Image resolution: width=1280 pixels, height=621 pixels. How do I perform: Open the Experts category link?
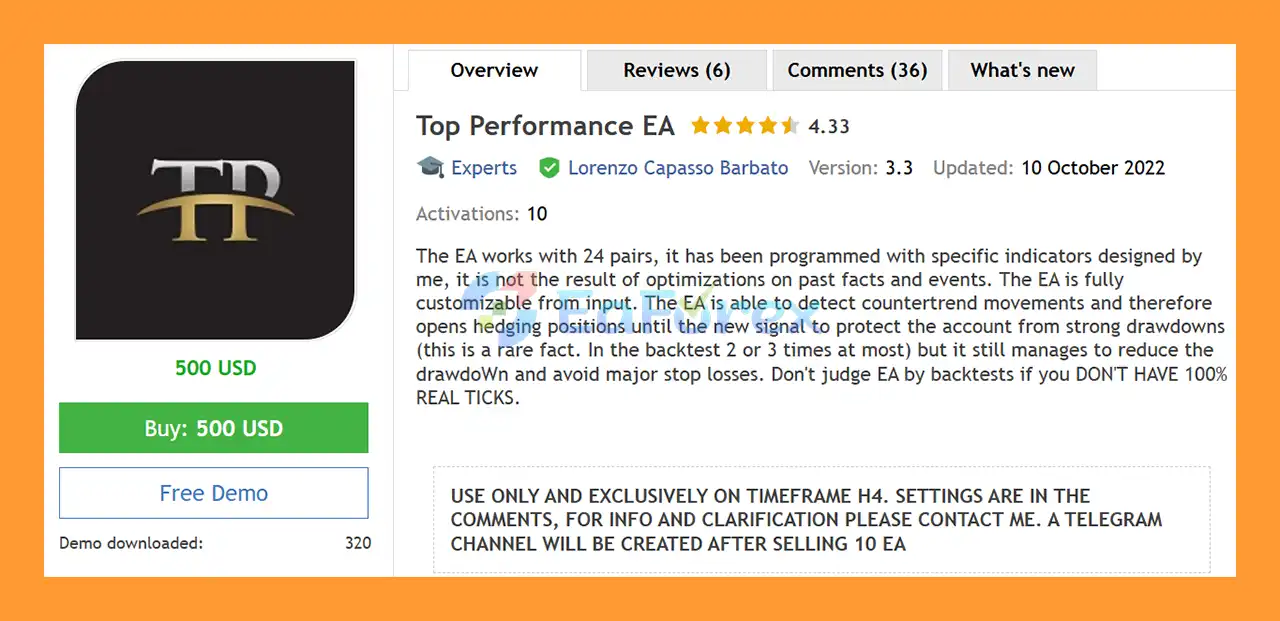click(484, 168)
